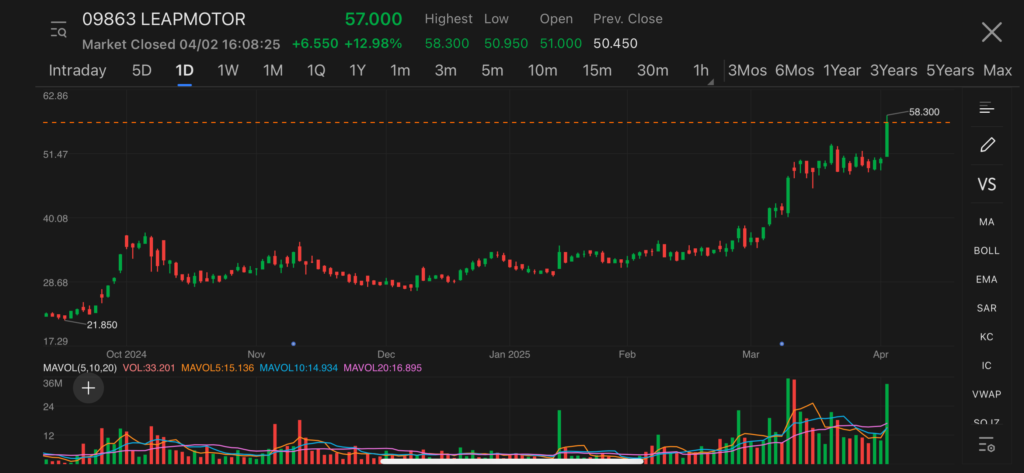Click the +6.550 price change
This screenshot has height=473, width=1024.
point(315,44)
